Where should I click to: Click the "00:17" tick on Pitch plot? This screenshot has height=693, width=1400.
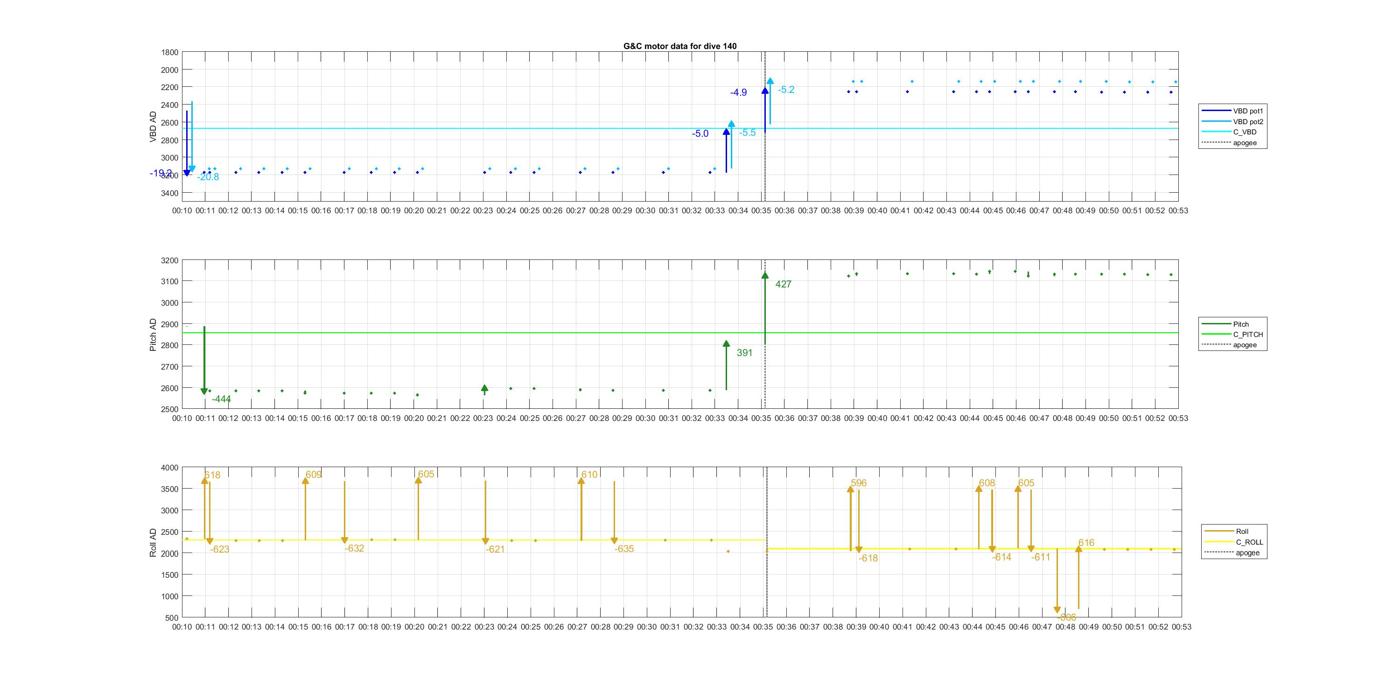click(344, 418)
